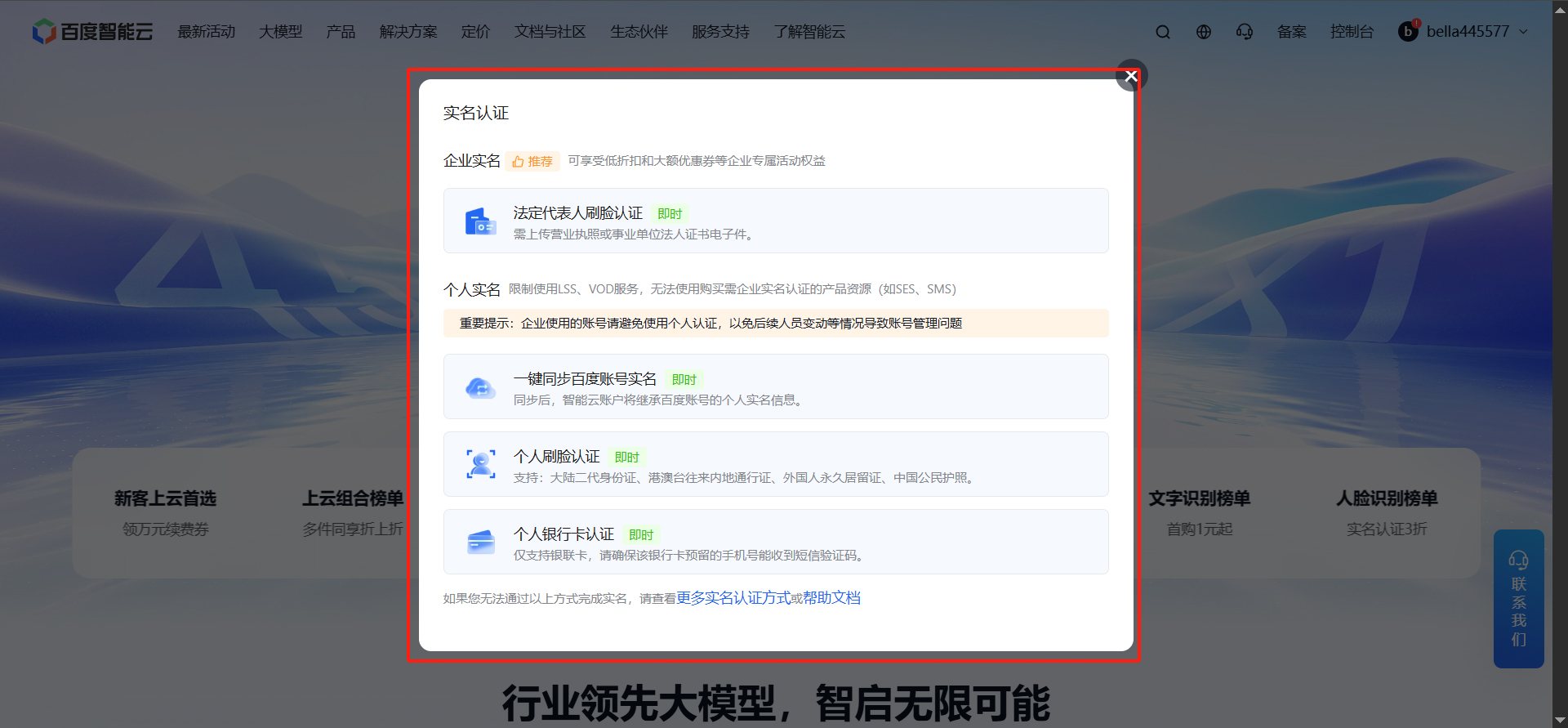
Task: Open the search magnifier icon
Action: 1163,32
